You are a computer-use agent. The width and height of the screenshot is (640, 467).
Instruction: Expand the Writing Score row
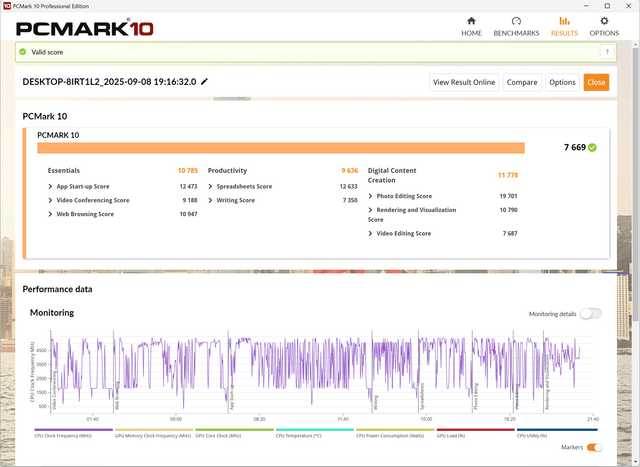pos(210,200)
